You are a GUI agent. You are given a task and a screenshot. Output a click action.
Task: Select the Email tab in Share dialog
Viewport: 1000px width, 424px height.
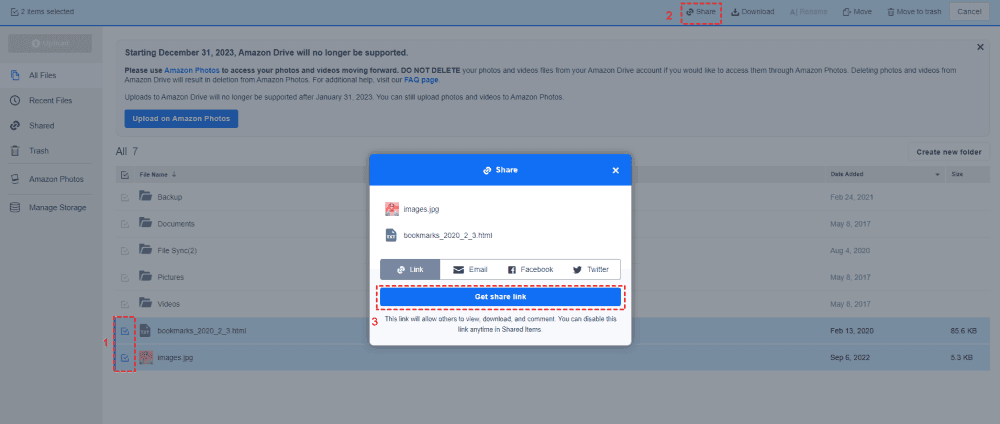[x=470, y=270]
